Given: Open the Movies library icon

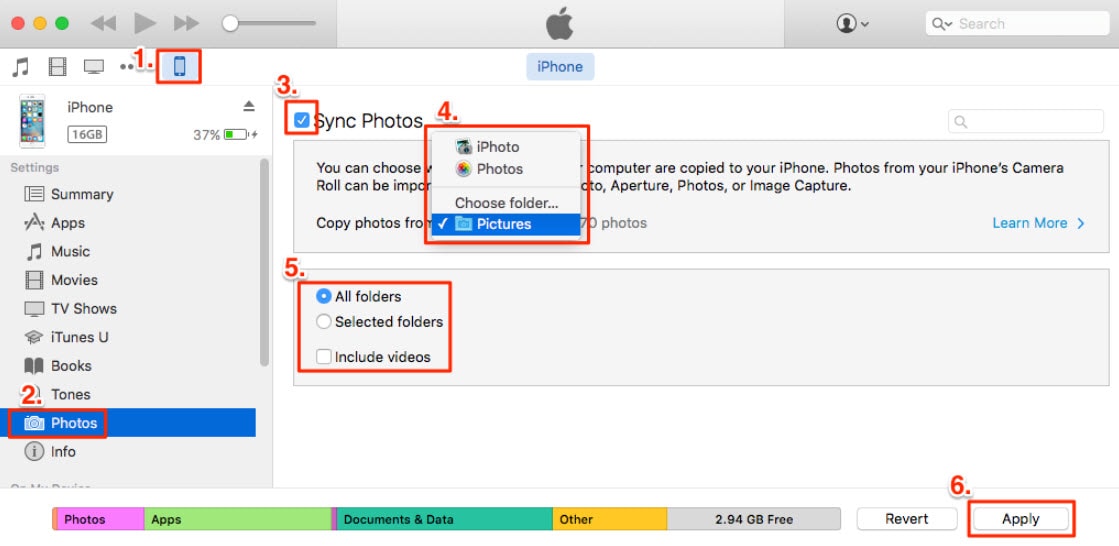Looking at the screenshot, I should 57,67.
